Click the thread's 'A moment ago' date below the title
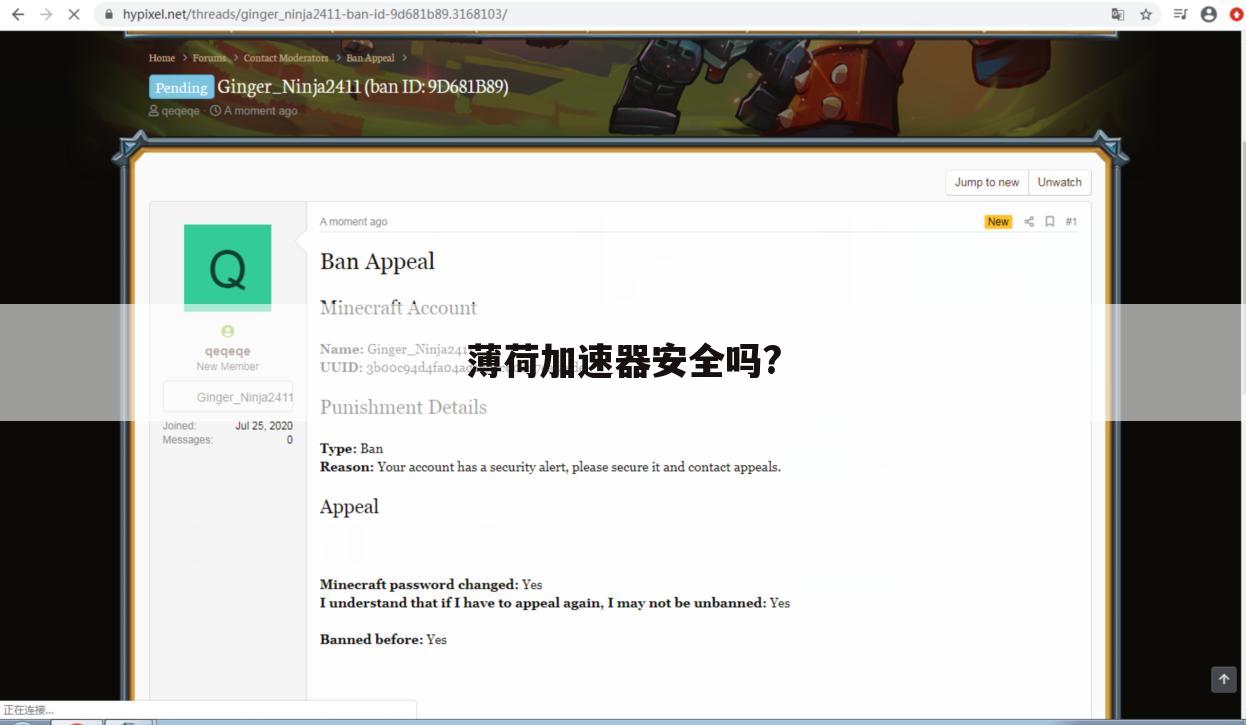This screenshot has height=725, width=1246. (x=260, y=111)
